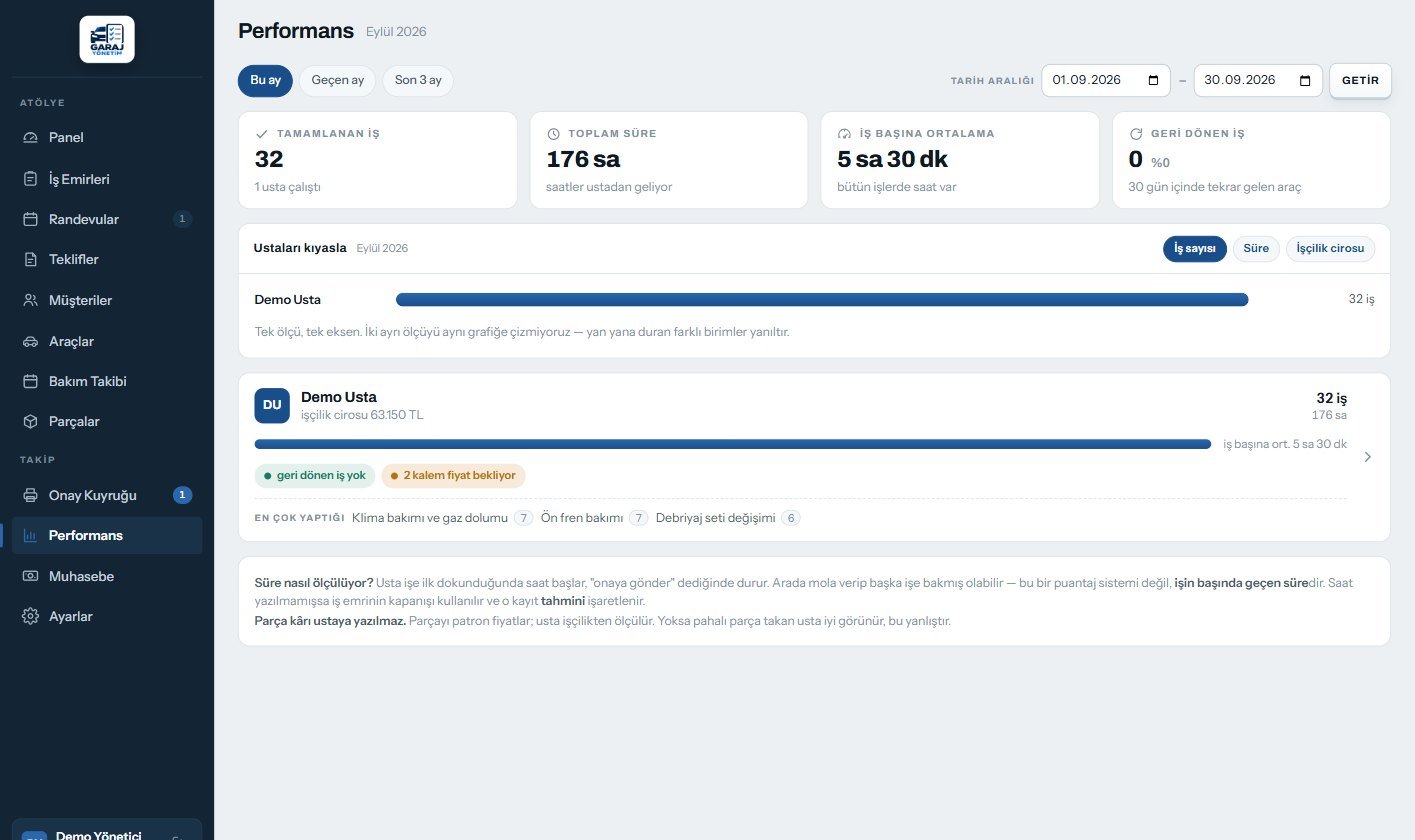The width and height of the screenshot is (1415, 840).
Task: Navigate to Muhasebe label
Action: (81, 576)
